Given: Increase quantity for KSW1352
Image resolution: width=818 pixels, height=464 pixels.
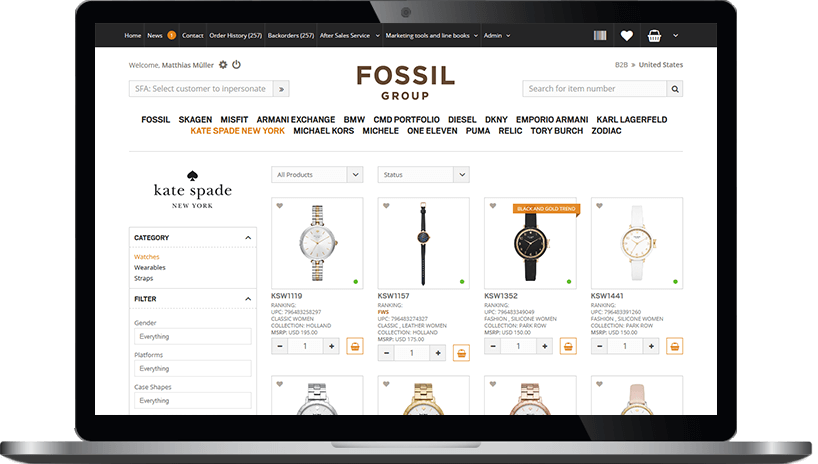Looking at the screenshot, I should point(544,346).
